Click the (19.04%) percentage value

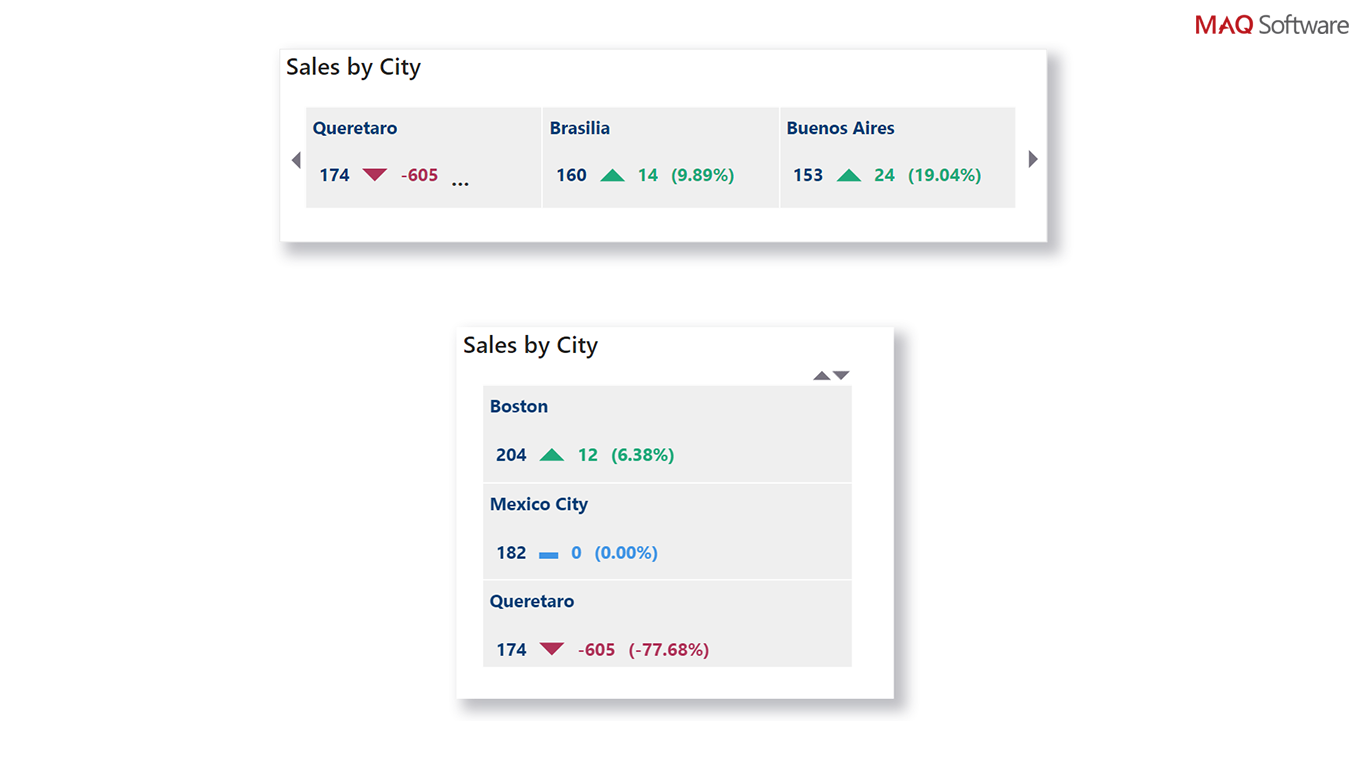click(944, 175)
